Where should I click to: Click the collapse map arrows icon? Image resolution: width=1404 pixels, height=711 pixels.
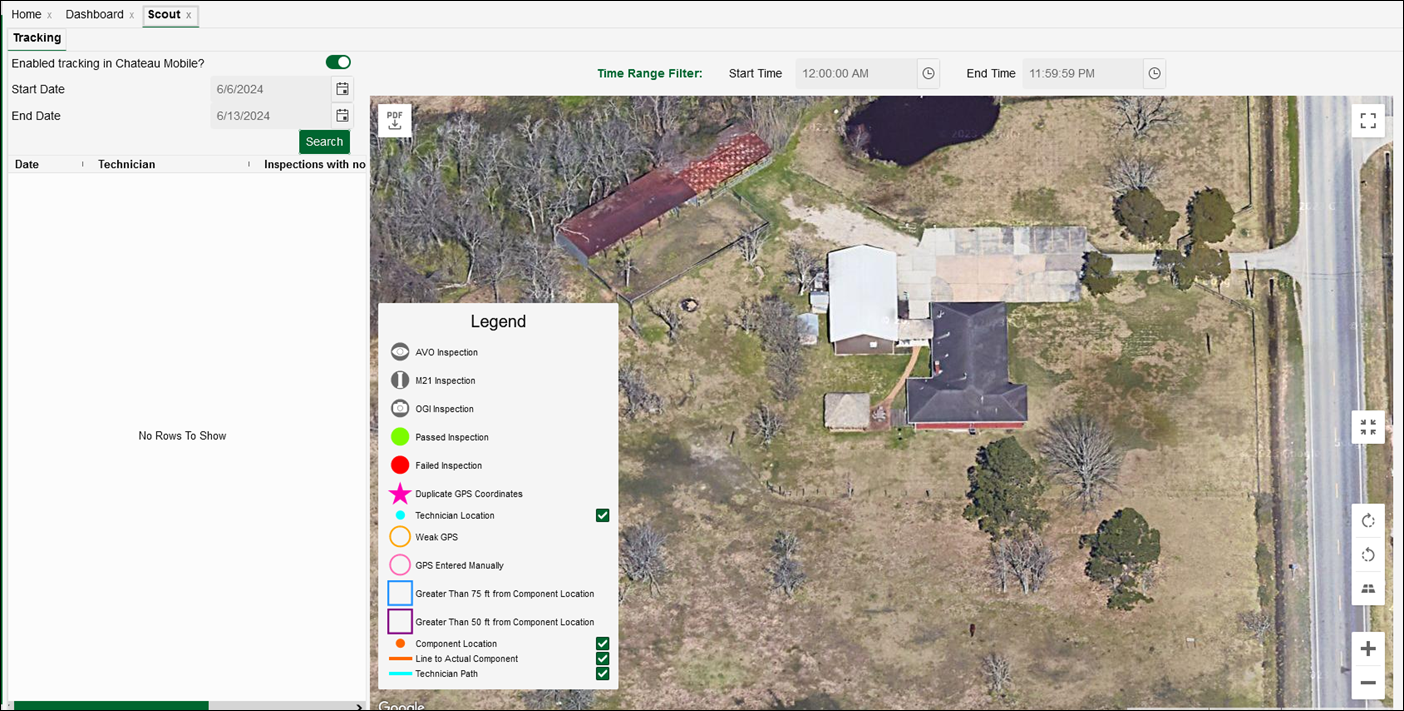click(1368, 427)
